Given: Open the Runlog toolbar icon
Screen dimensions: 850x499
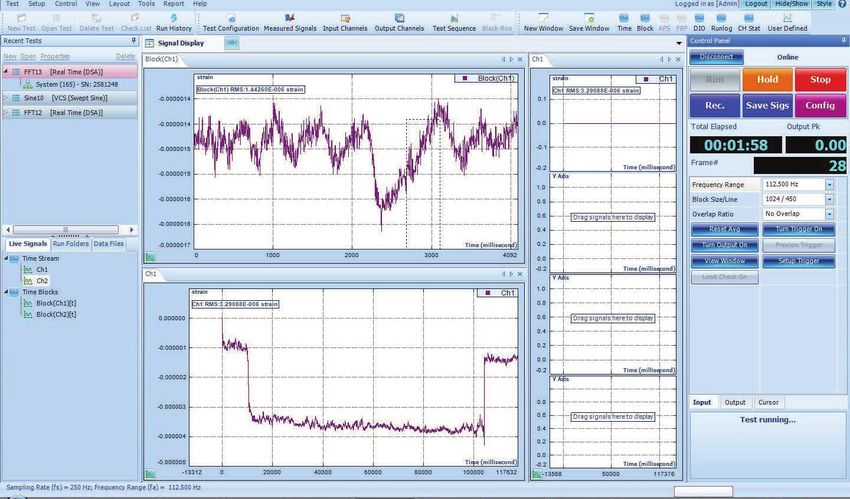Looking at the screenshot, I should click(x=721, y=23).
